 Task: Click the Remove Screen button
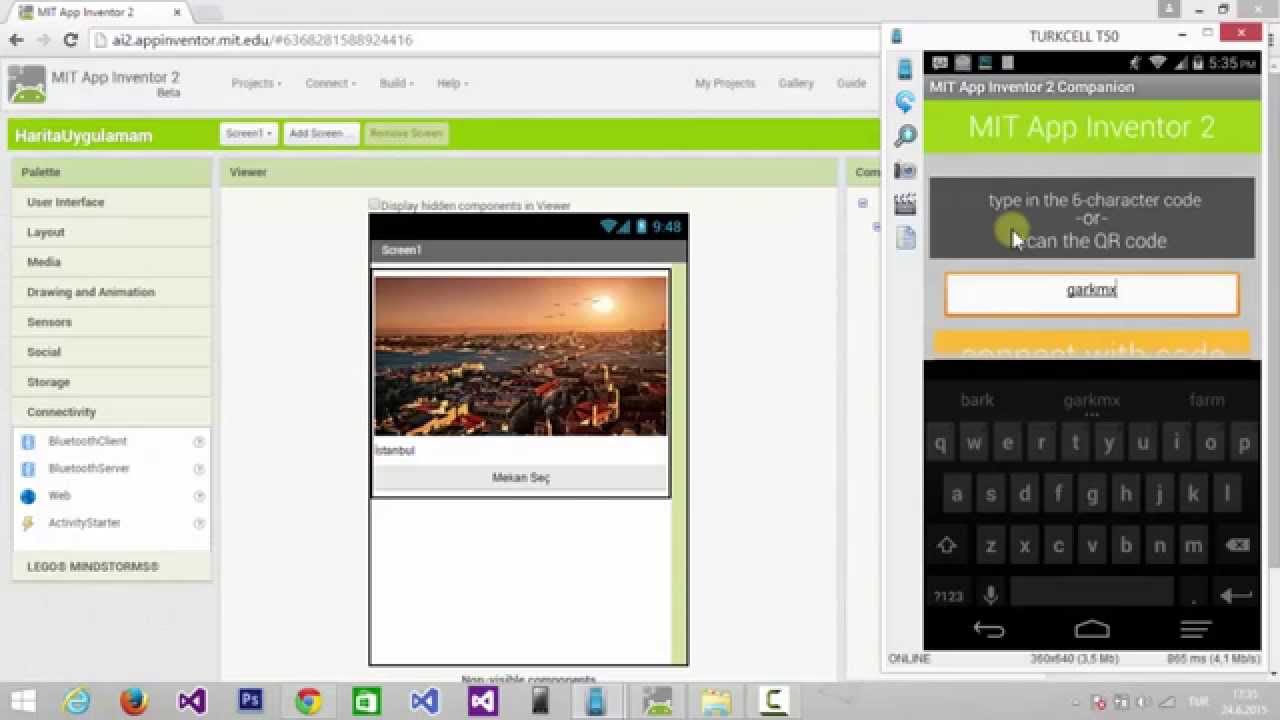406,134
